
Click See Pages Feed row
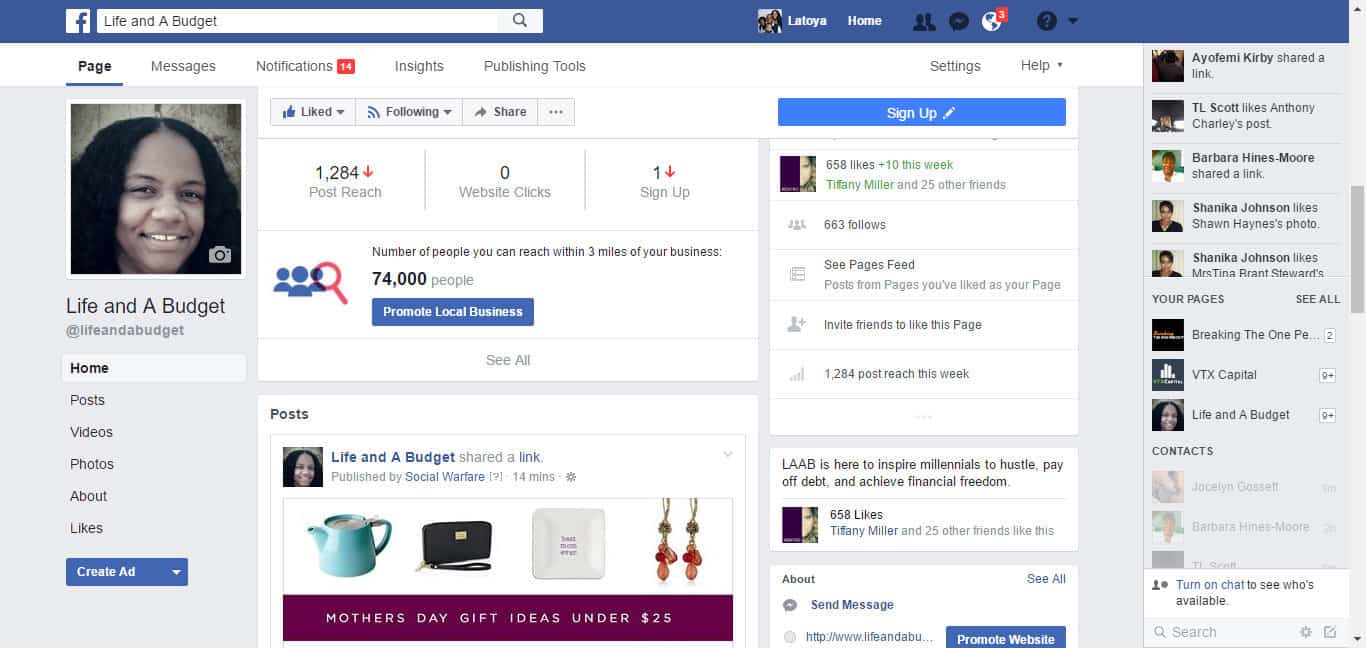[924, 274]
